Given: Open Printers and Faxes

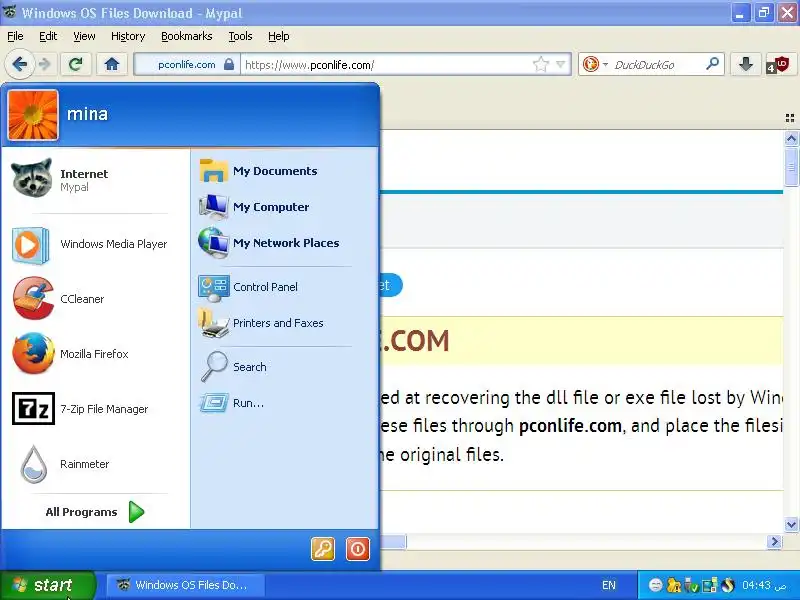Looking at the screenshot, I should tap(285, 323).
